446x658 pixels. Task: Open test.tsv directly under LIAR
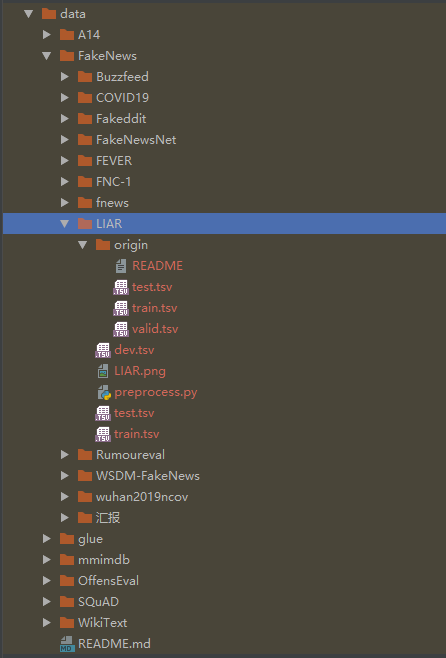pos(134,413)
